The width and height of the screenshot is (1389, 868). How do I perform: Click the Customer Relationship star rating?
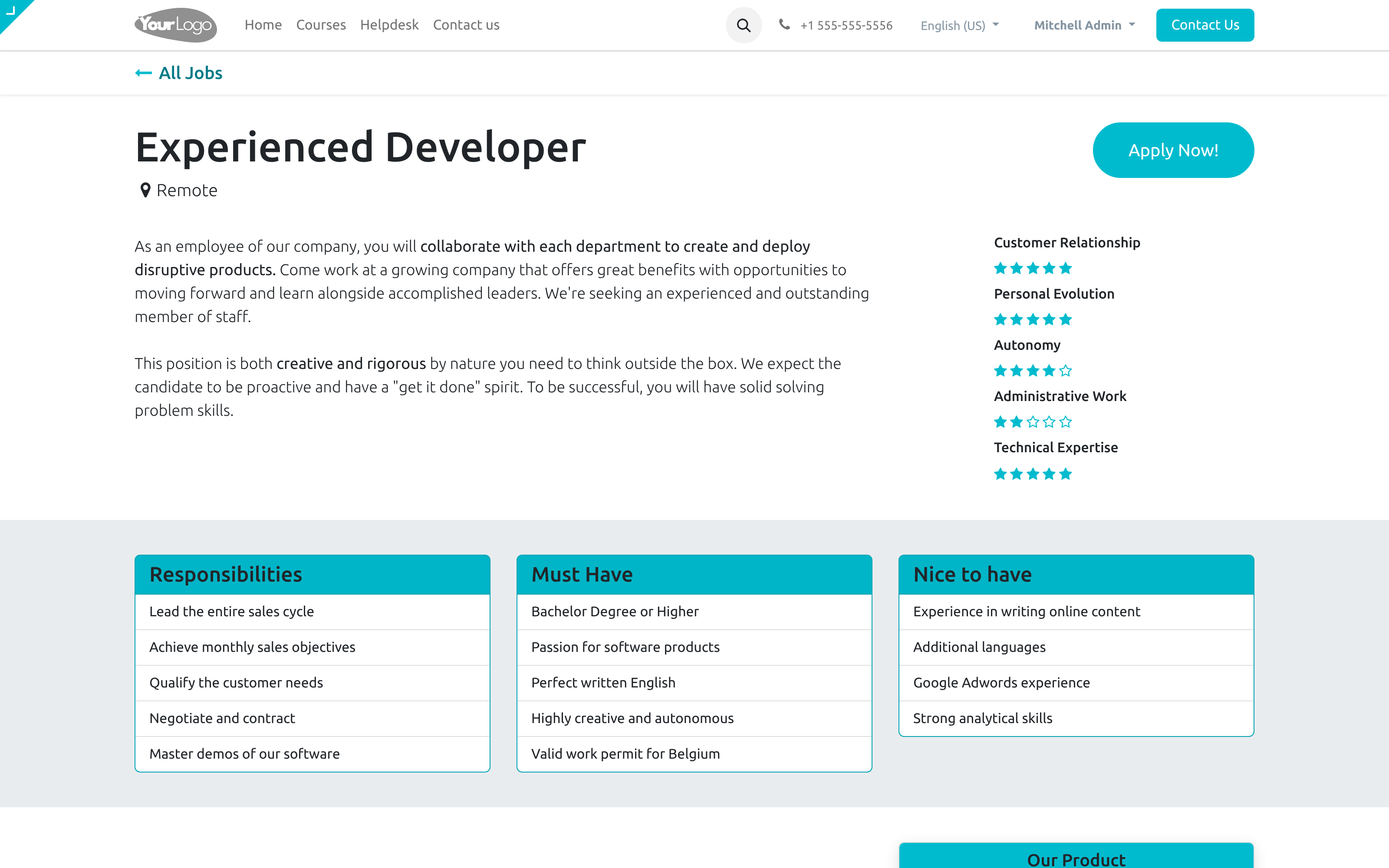point(1033,268)
